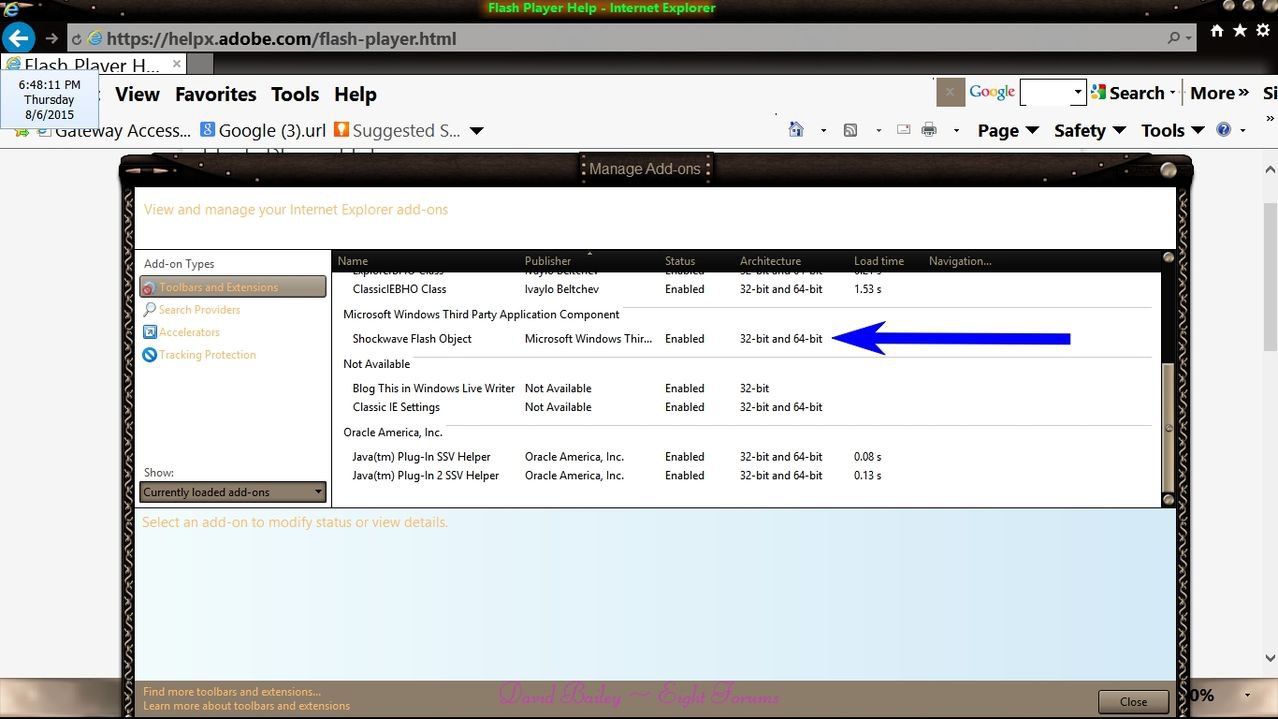
Task: Select Java(tm) Plug-In 2 SSV Helper row
Action: pos(746,476)
